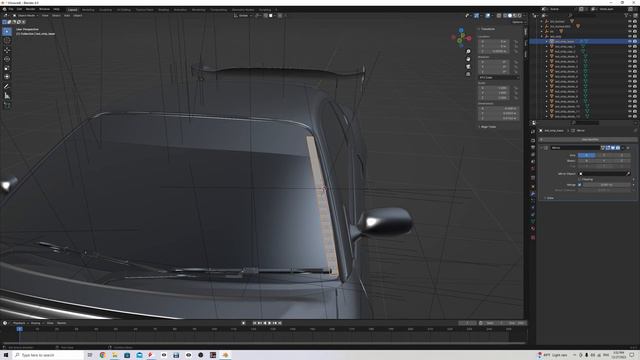Switch to material preview shading

[x=515, y=16]
